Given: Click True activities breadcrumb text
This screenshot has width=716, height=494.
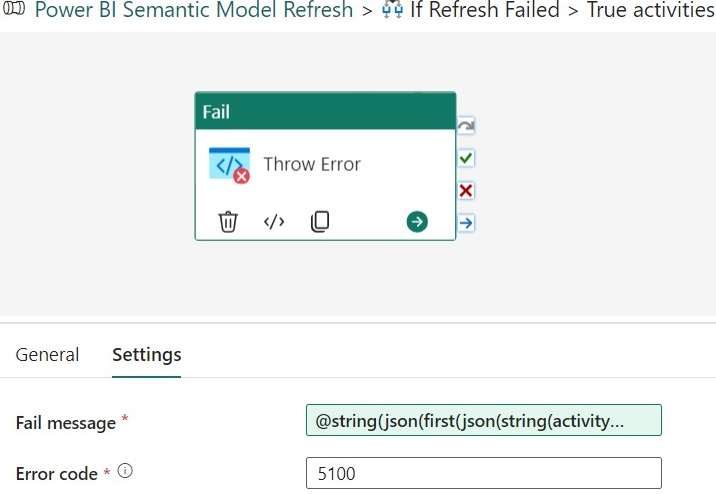Looking at the screenshot, I should click(650, 10).
